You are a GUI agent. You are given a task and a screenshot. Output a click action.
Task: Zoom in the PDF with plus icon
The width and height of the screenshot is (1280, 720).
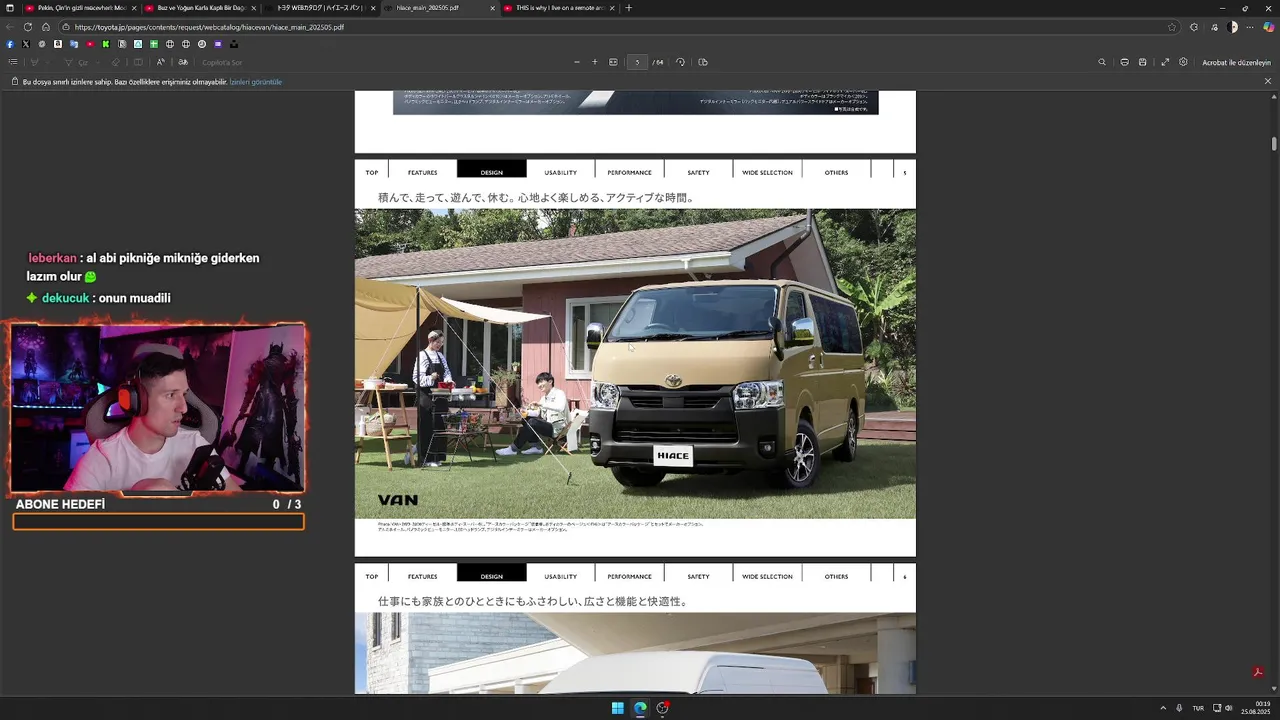click(594, 62)
